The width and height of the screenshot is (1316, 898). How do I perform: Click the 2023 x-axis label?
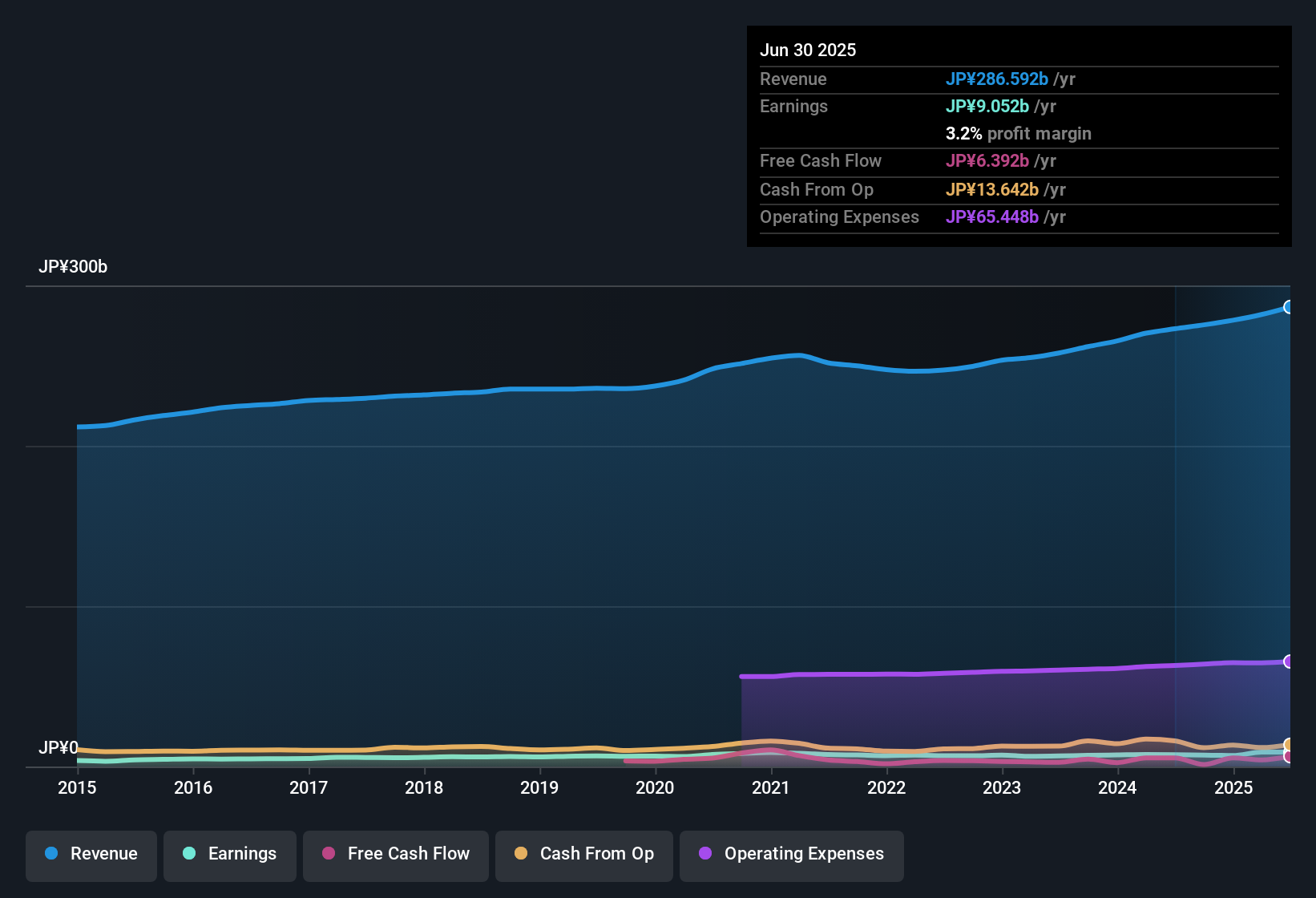pyautogui.click(x=1002, y=788)
